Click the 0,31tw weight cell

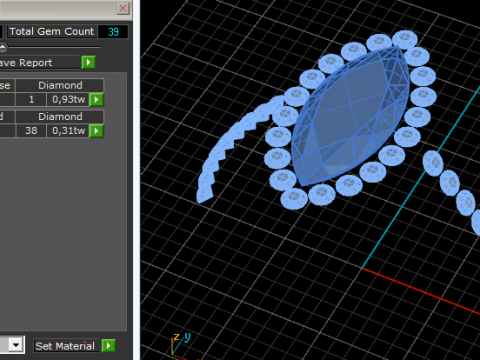pyautogui.click(x=68, y=131)
